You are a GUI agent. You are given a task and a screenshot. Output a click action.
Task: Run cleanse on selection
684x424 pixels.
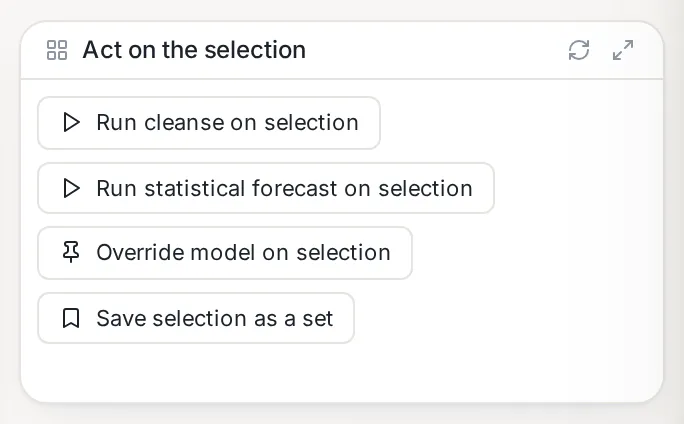click(209, 123)
